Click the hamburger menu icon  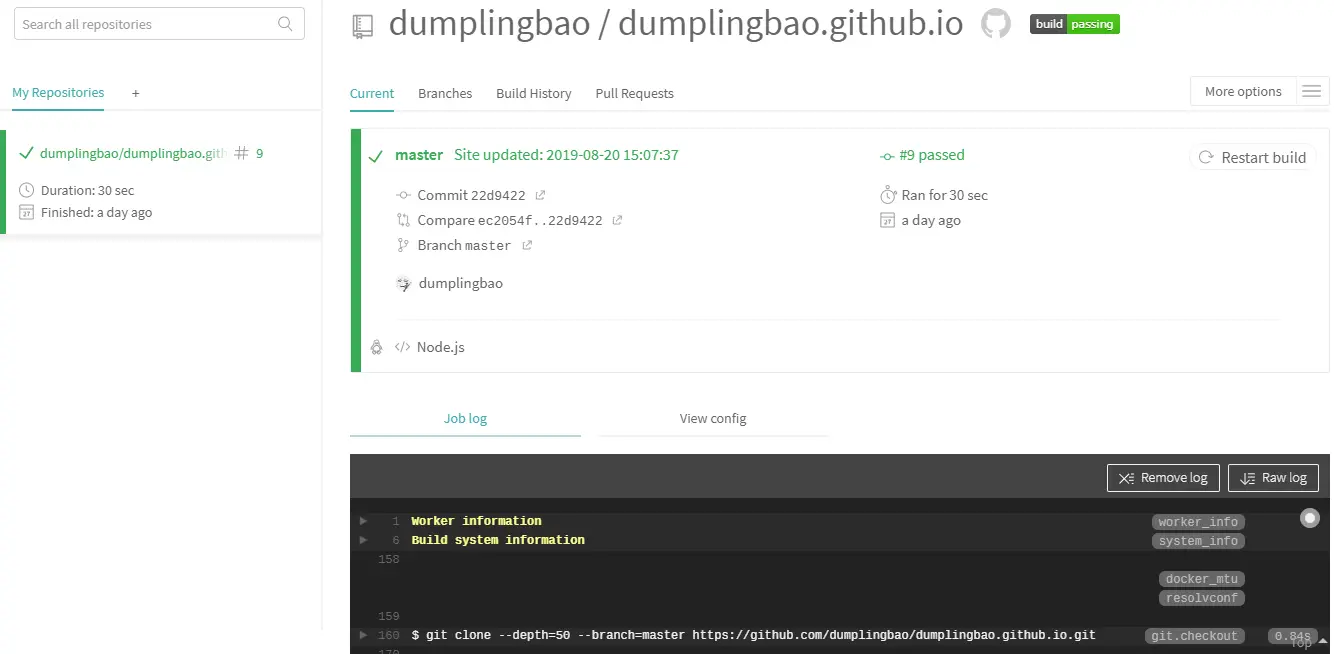tap(1311, 91)
